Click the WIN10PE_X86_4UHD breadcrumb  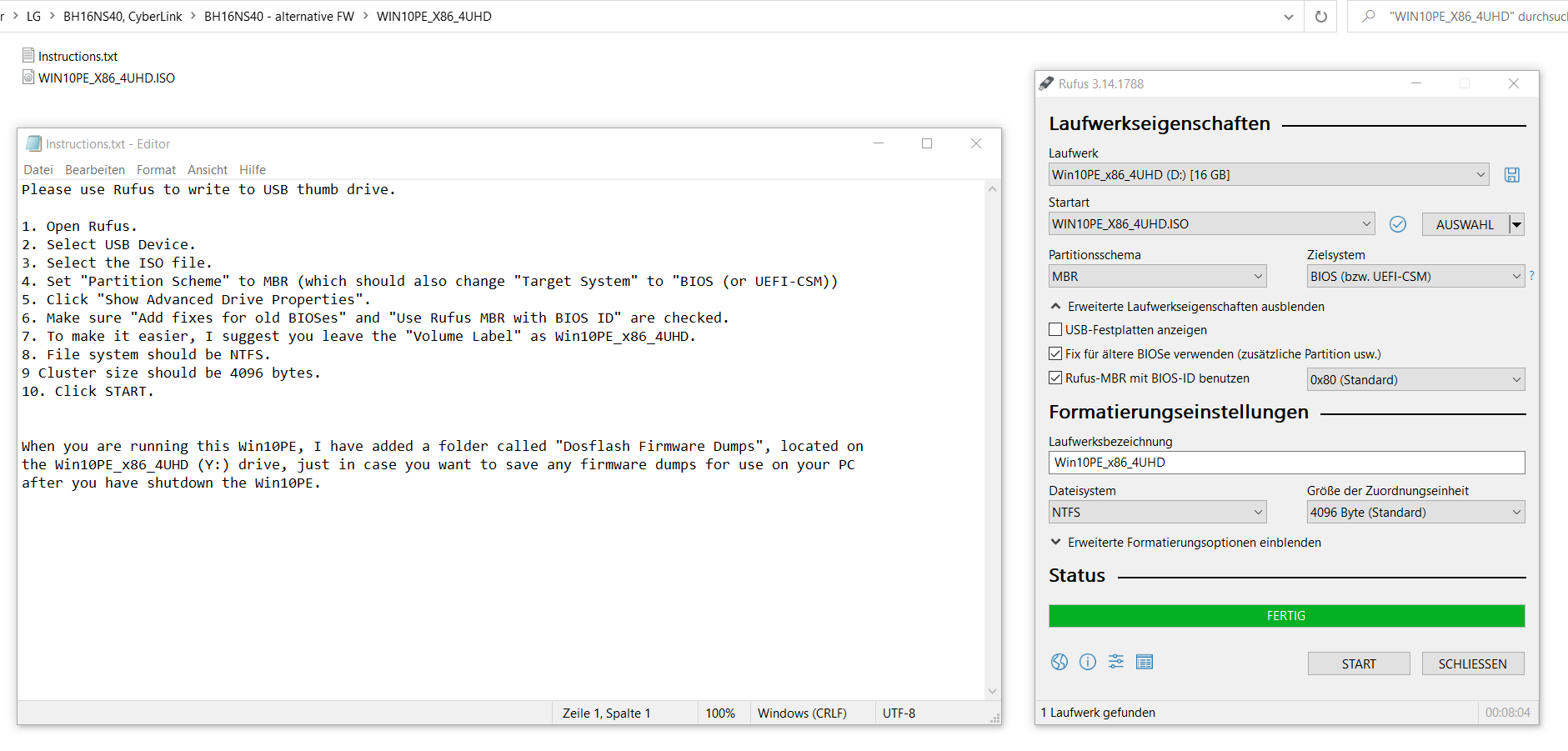[433, 17]
